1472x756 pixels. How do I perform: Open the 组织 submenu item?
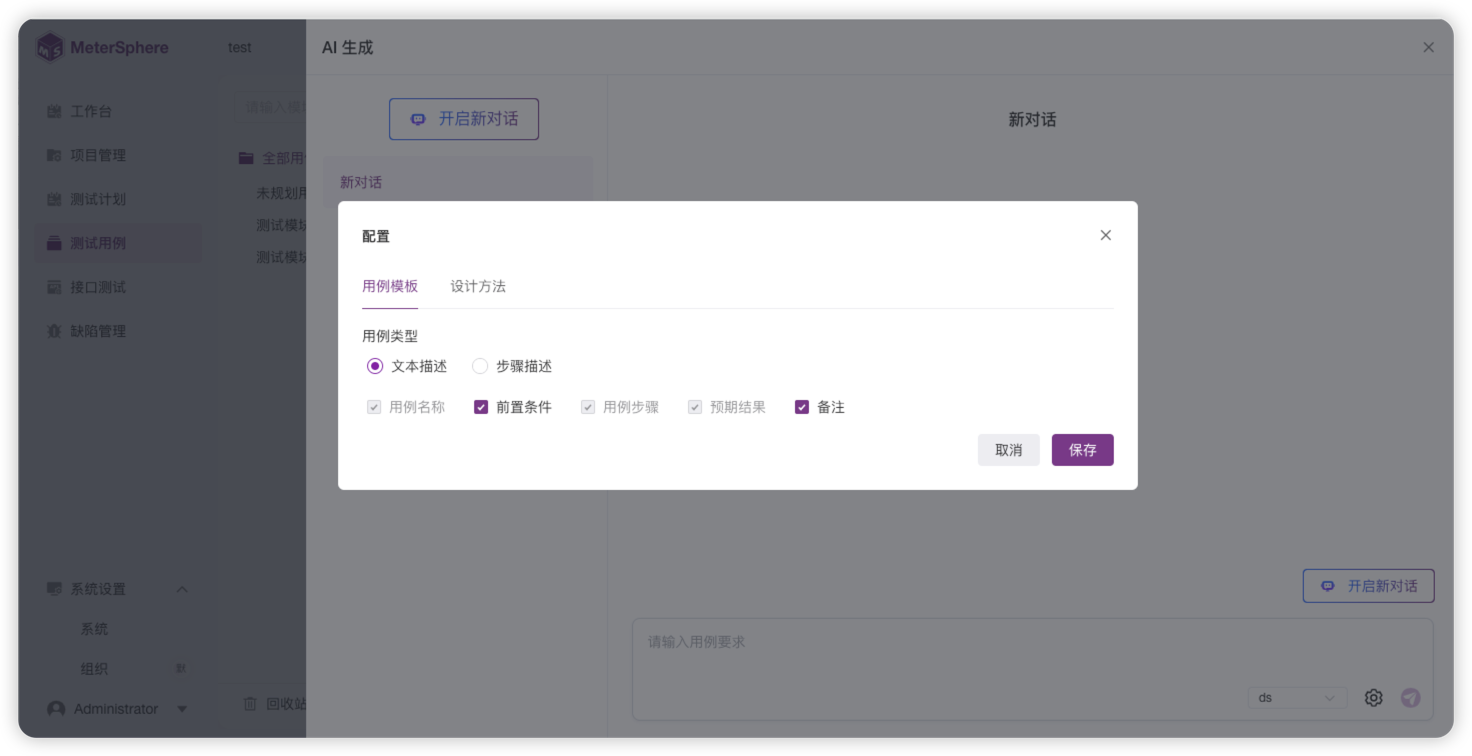[94, 669]
